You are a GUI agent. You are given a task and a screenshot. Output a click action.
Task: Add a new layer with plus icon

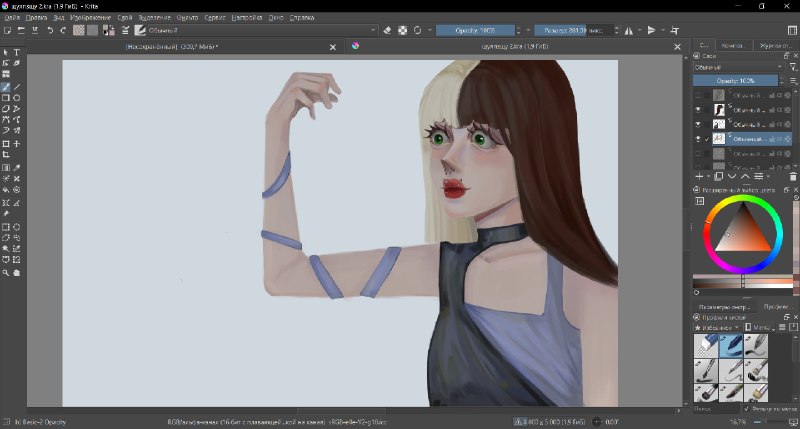tap(699, 176)
